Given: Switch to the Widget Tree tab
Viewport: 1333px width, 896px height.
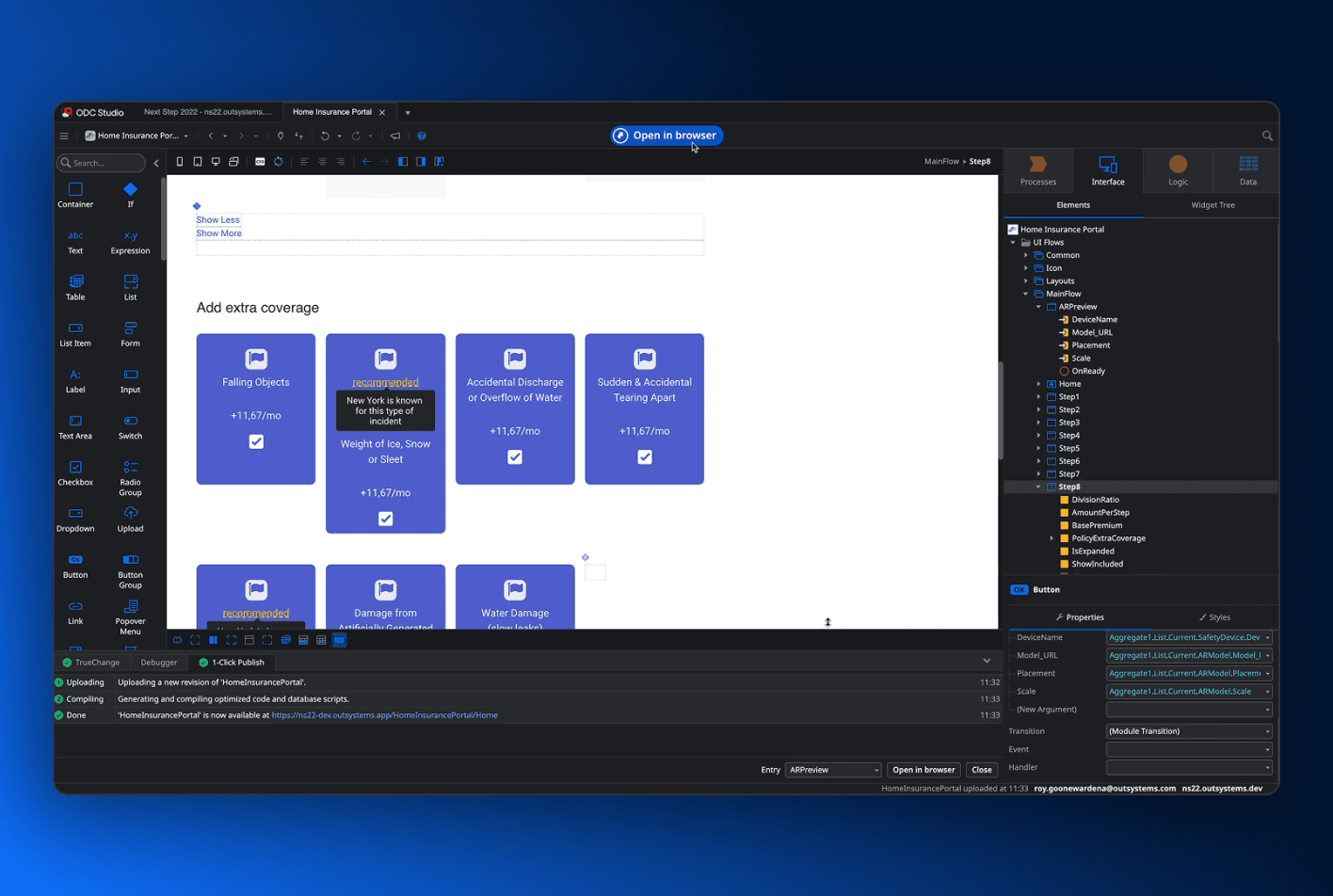Looking at the screenshot, I should 1213,205.
